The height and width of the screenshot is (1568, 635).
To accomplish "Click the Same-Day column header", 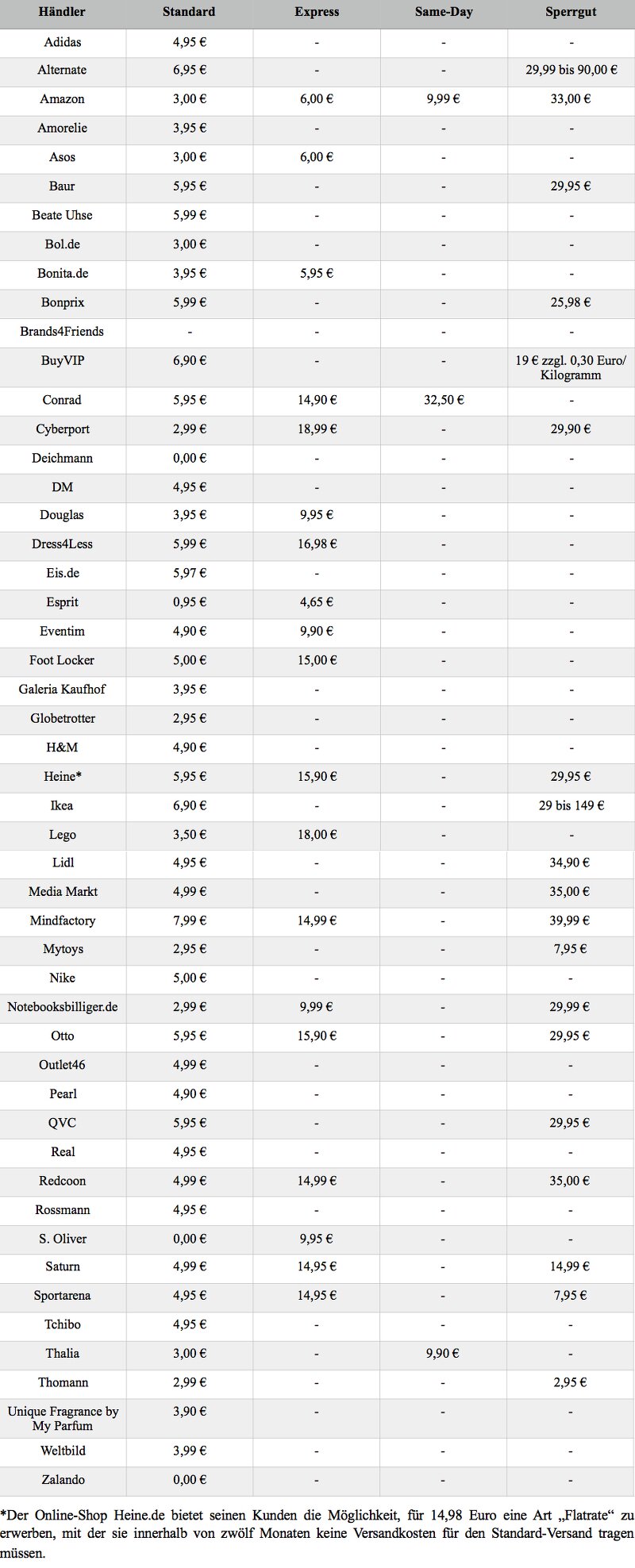I will tap(443, 12).
